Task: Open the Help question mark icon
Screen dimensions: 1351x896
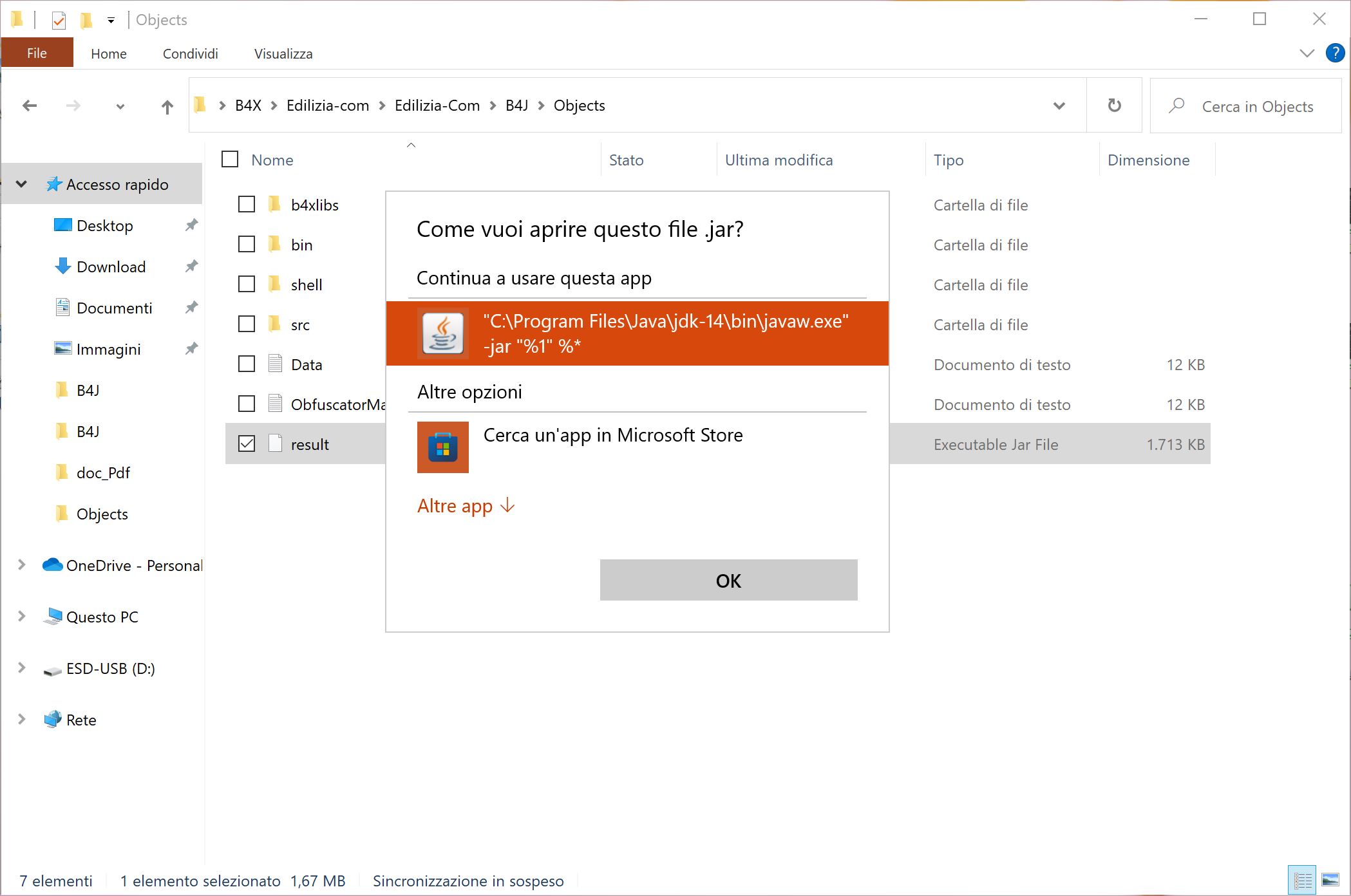Action: (1335, 53)
